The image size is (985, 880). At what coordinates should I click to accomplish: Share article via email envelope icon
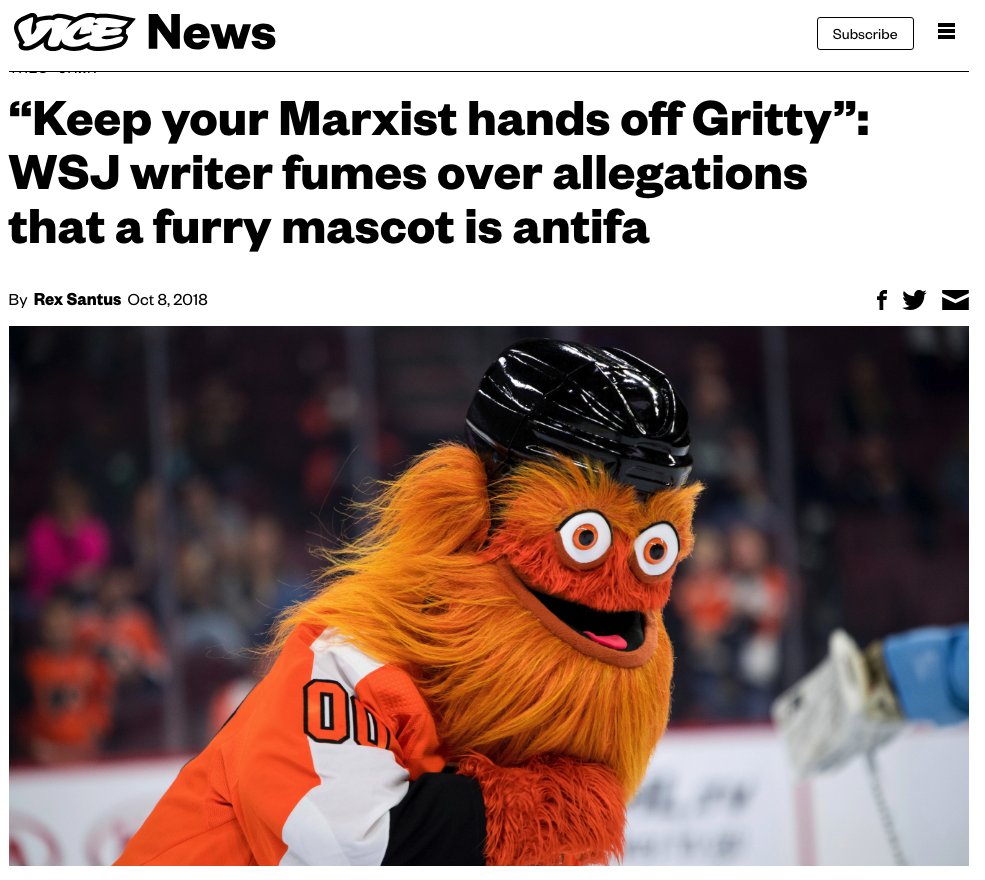(x=955, y=300)
